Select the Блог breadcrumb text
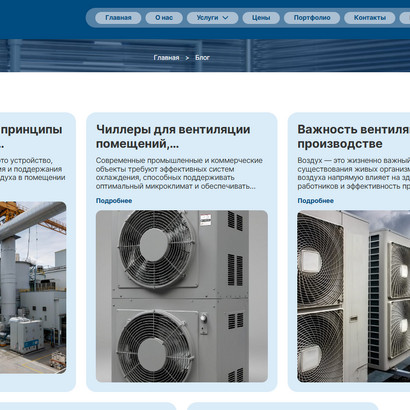Viewport: 410px width, 410px height. coord(202,58)
